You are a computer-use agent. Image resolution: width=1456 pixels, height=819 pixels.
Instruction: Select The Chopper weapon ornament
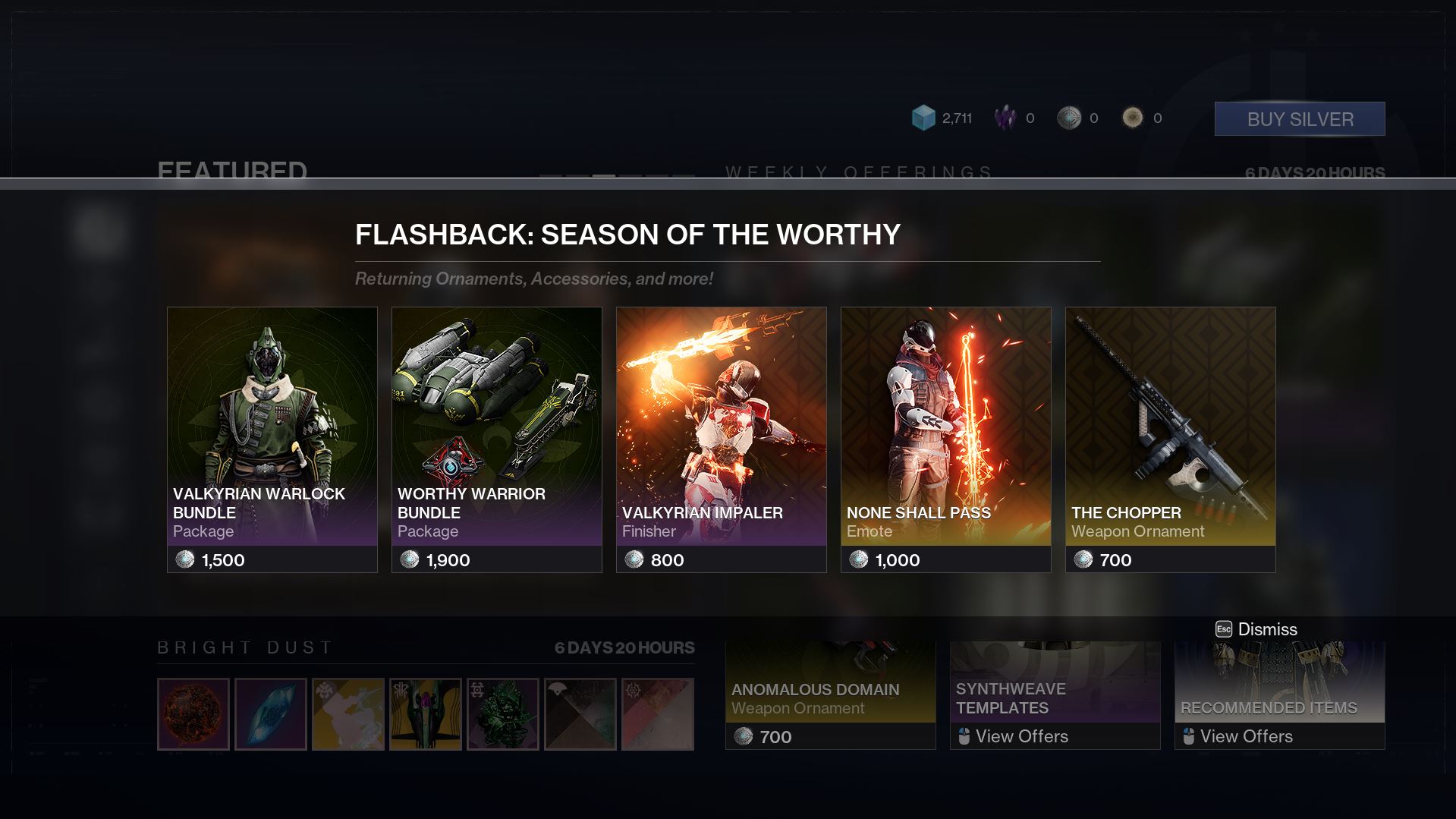[1171, 439]
